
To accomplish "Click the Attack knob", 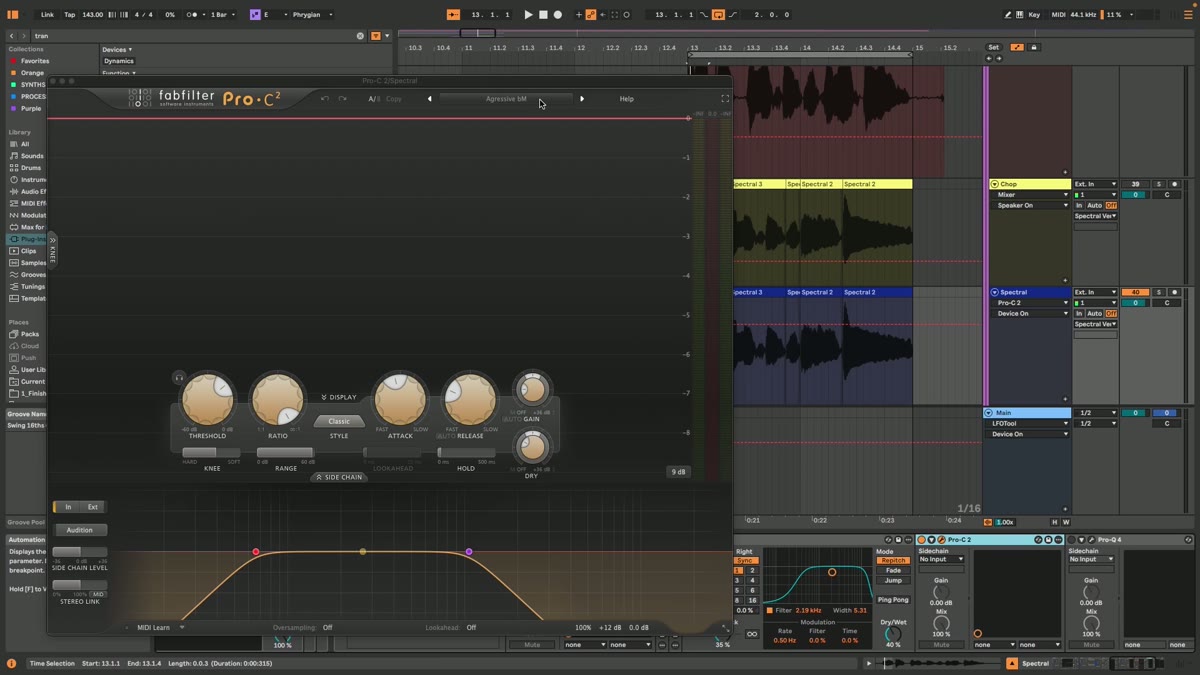I will pyautogui.click(x=399, y=399).
